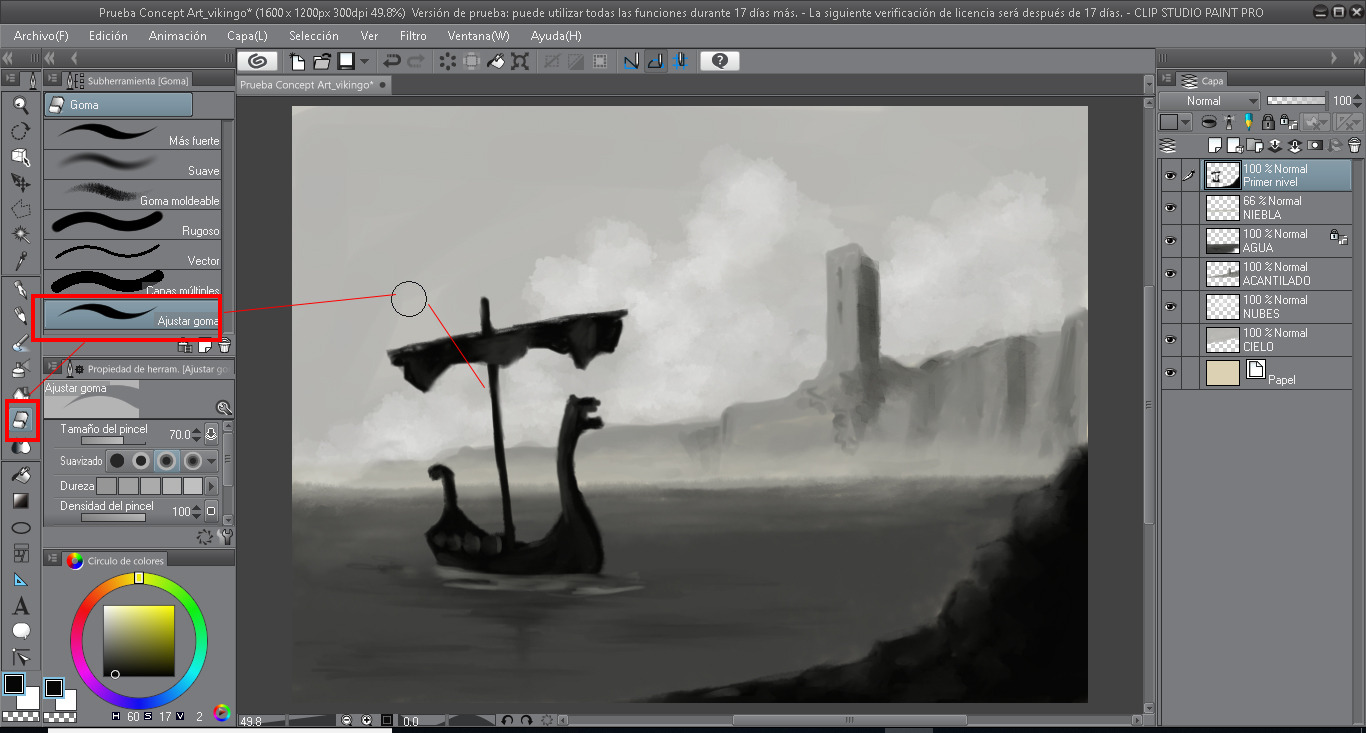Switch to the Prueba Concept Art_vikingo tab

313,85
